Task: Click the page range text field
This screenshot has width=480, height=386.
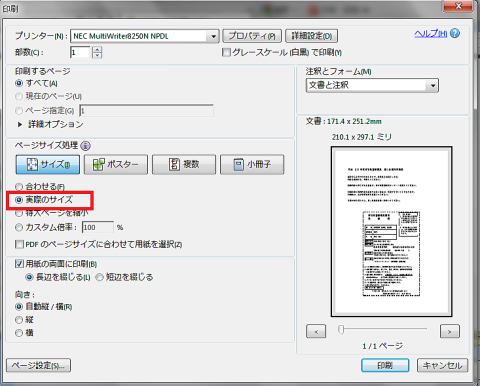Action: click(x=146, y=111)
